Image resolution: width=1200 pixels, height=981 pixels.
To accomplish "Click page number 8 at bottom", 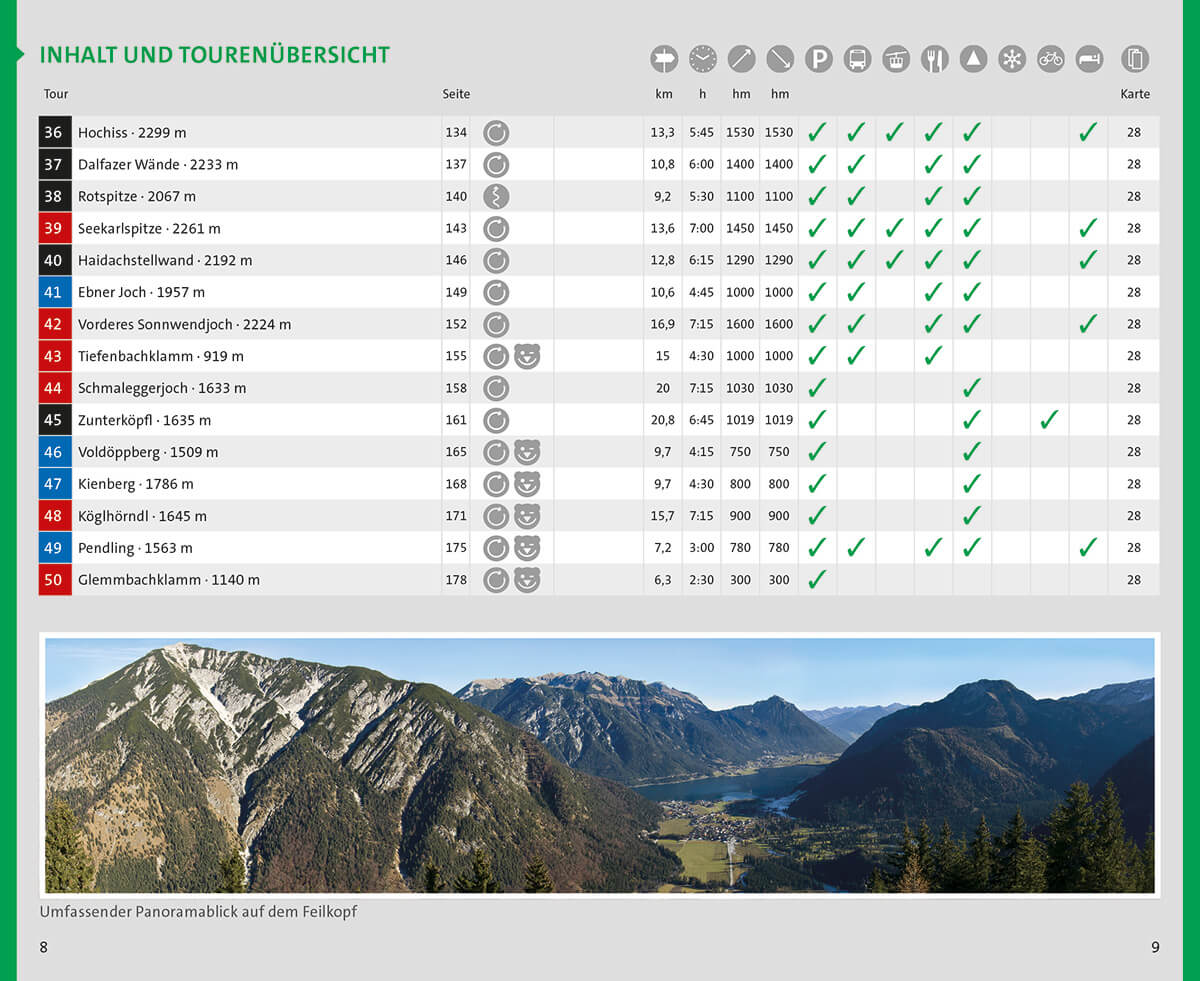I will [x=43, y=947].
